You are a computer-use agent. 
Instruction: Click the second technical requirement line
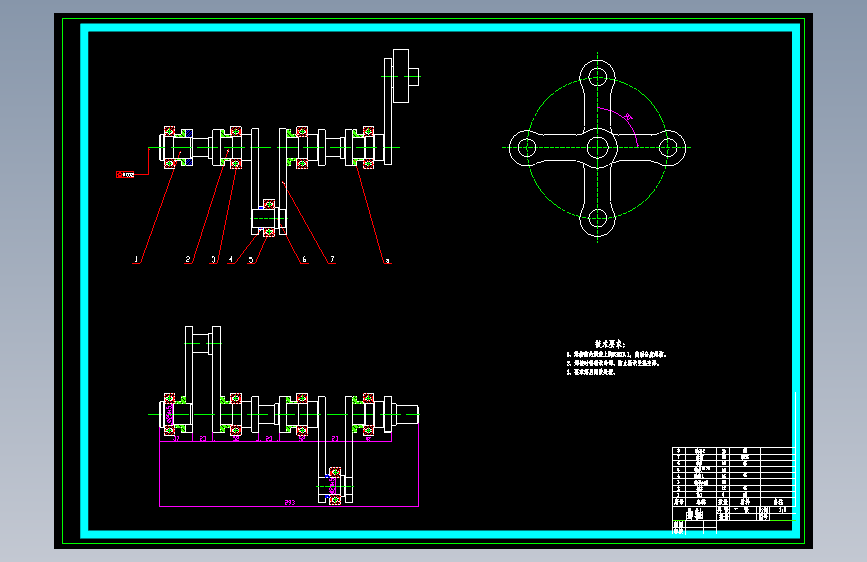point(613,363)
